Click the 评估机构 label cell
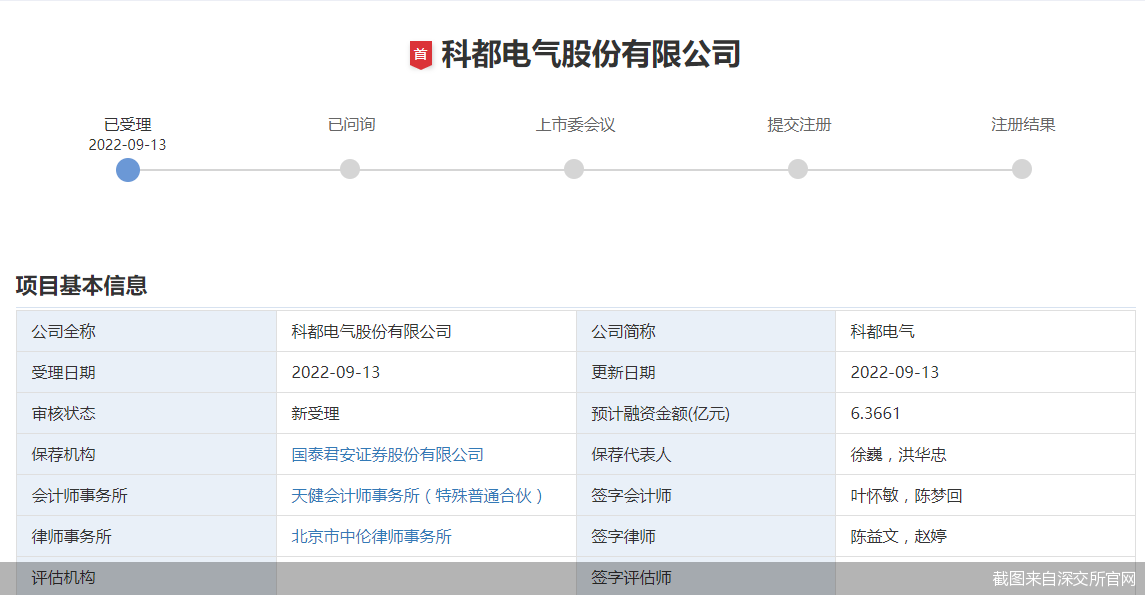Viewport: 1145px width, 595px height. point(147,577)
